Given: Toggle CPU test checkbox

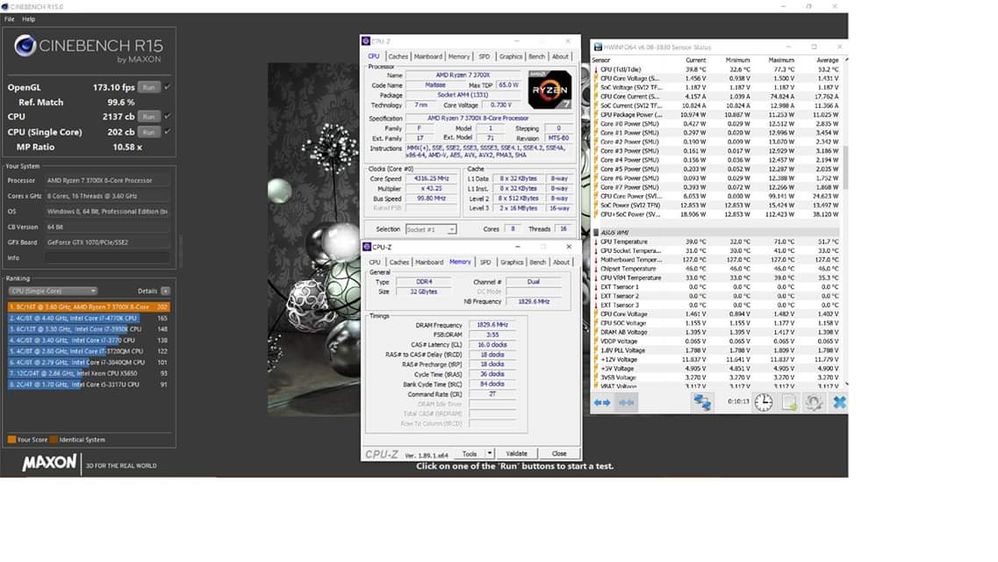Looking at the screenshot, I should click(167, 116).
